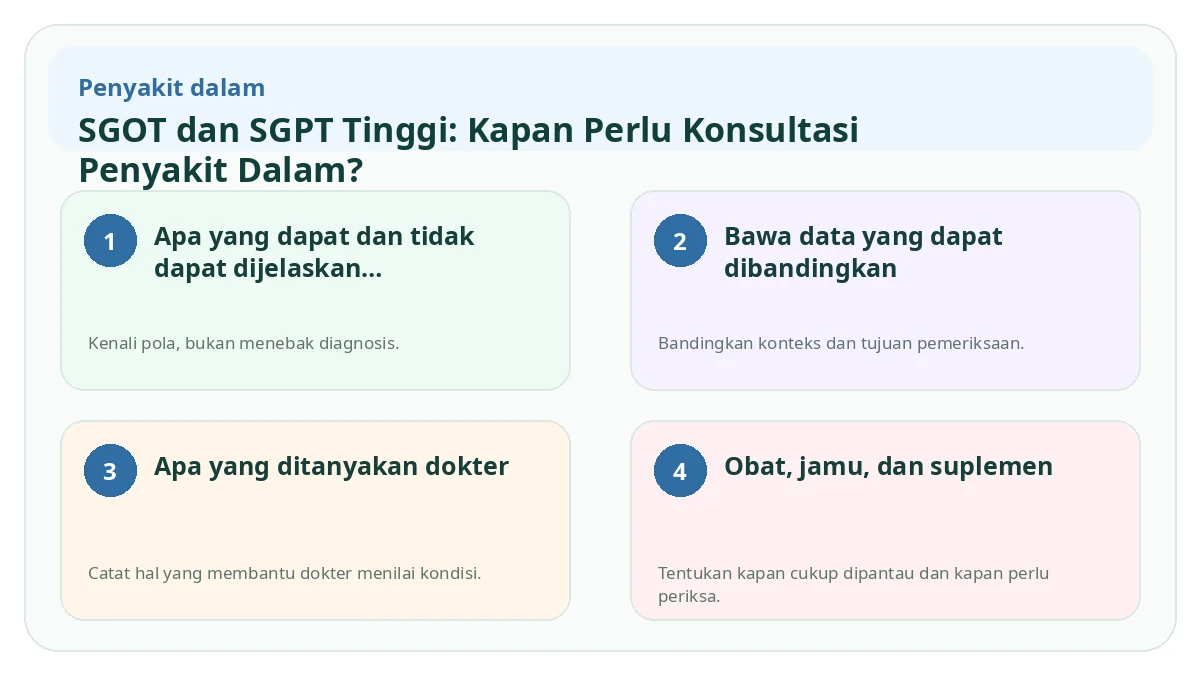This screenshot has height=675, width=1200.
Task: Click the 'Penyakit dalam' category label
Action: point(171,88)
